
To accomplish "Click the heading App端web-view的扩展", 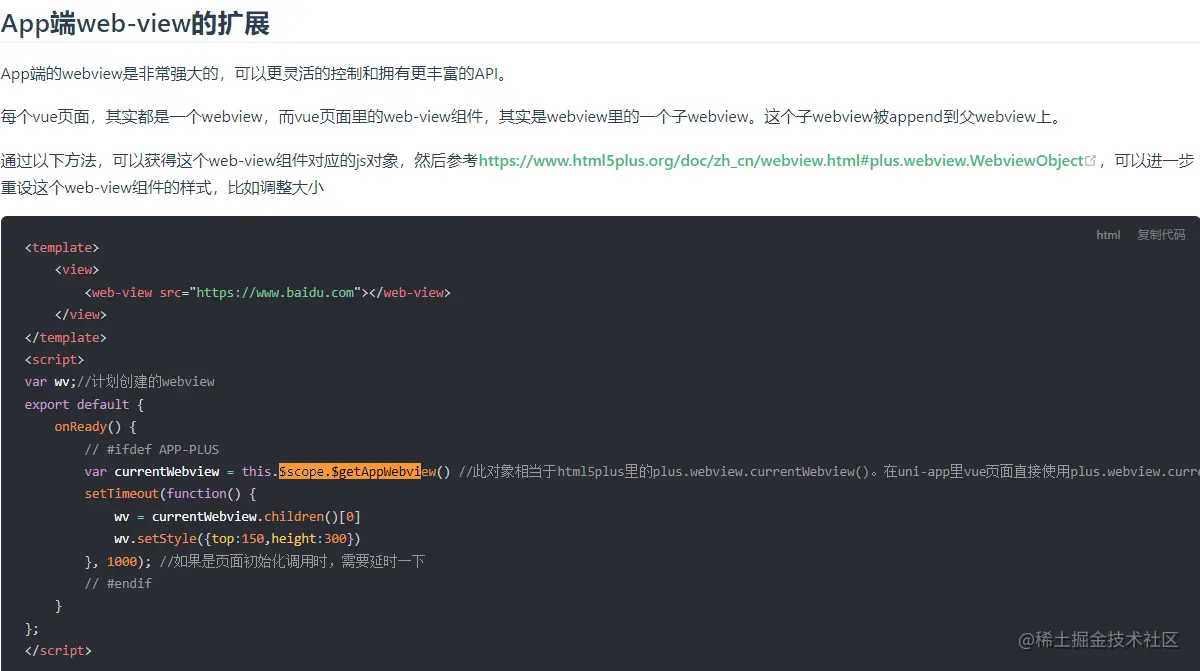I will coord(135,22).
